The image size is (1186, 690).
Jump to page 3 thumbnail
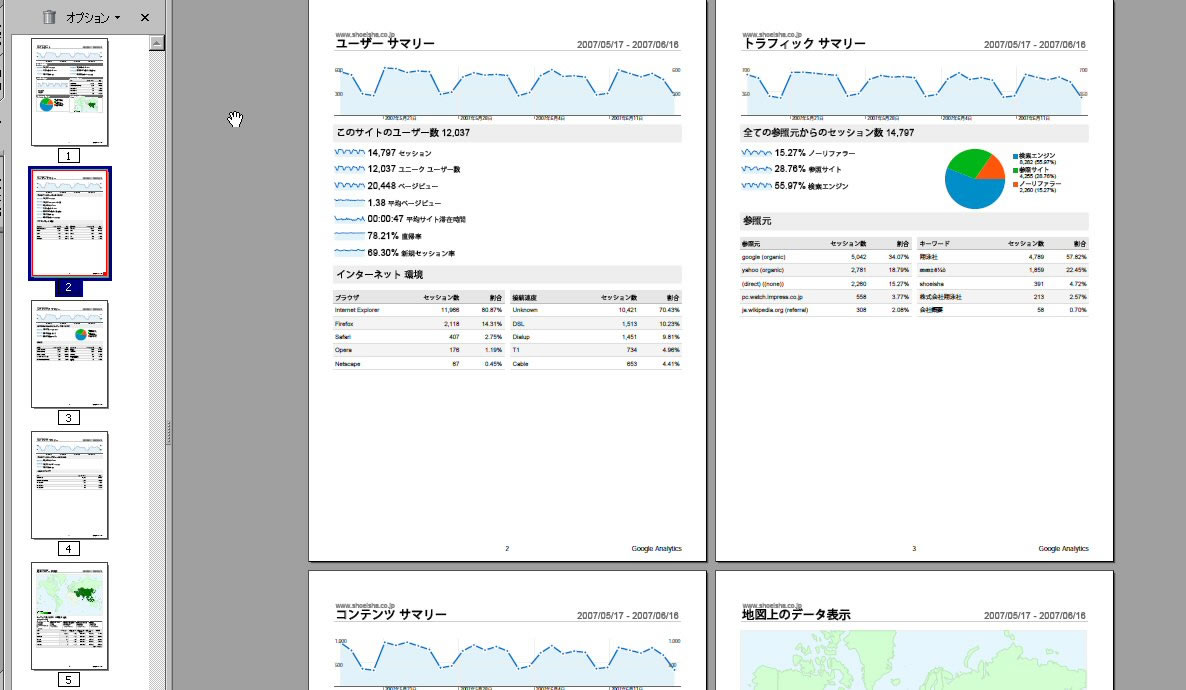[x=69, y=354]
